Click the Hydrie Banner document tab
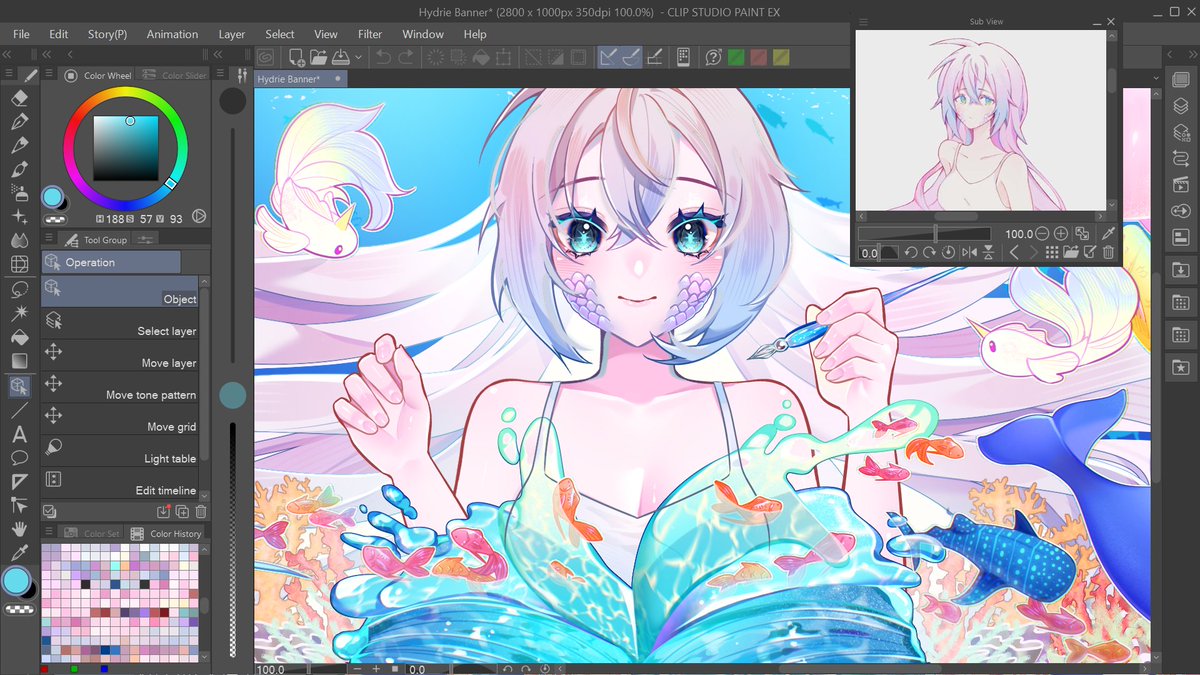 click(x=299, y=78)
